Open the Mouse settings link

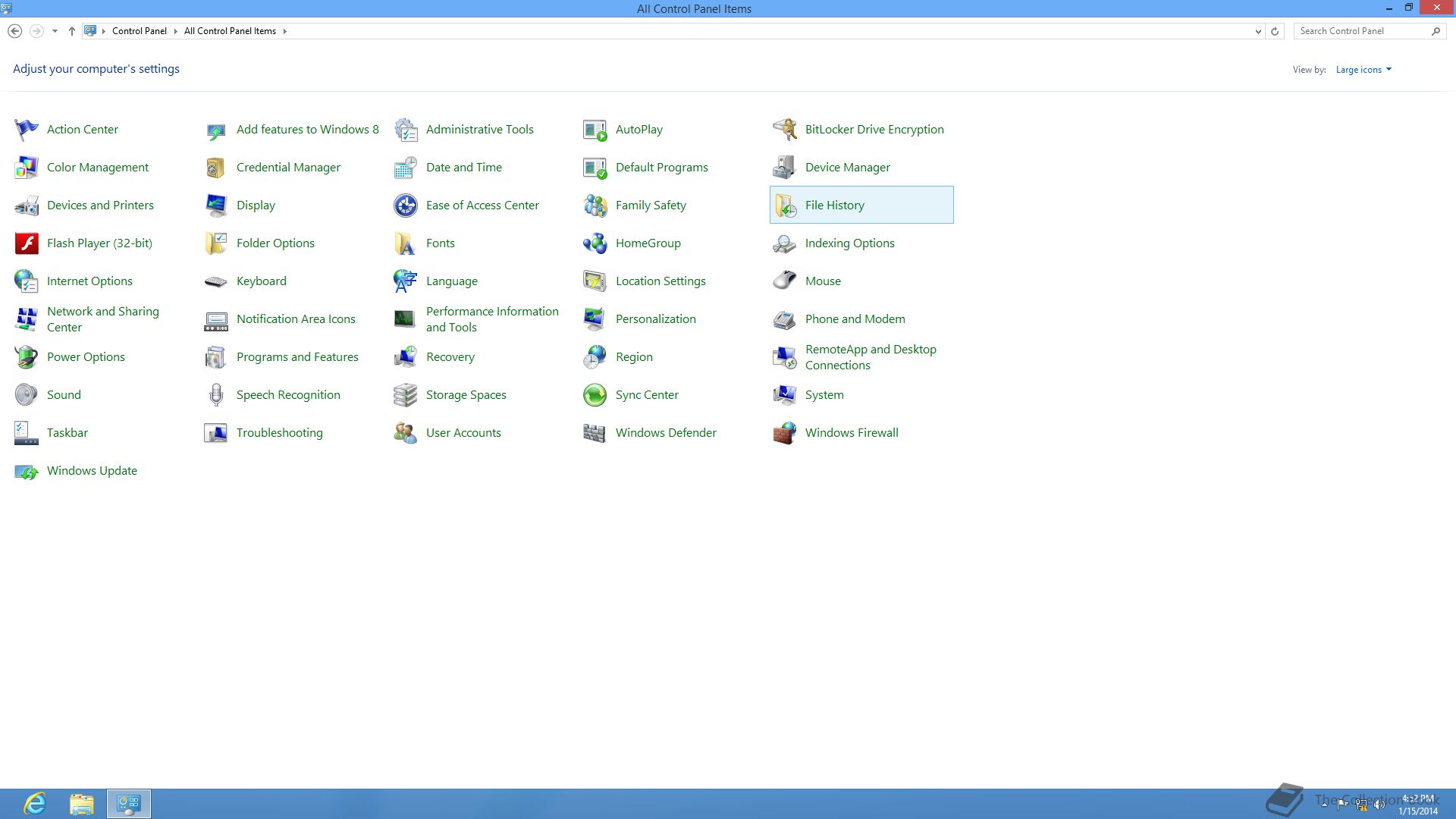[x=823, y=281]
